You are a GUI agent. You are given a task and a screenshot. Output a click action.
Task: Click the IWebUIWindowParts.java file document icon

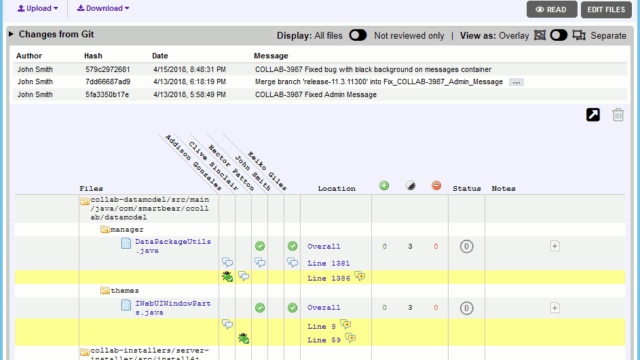[x=126, y=305]
